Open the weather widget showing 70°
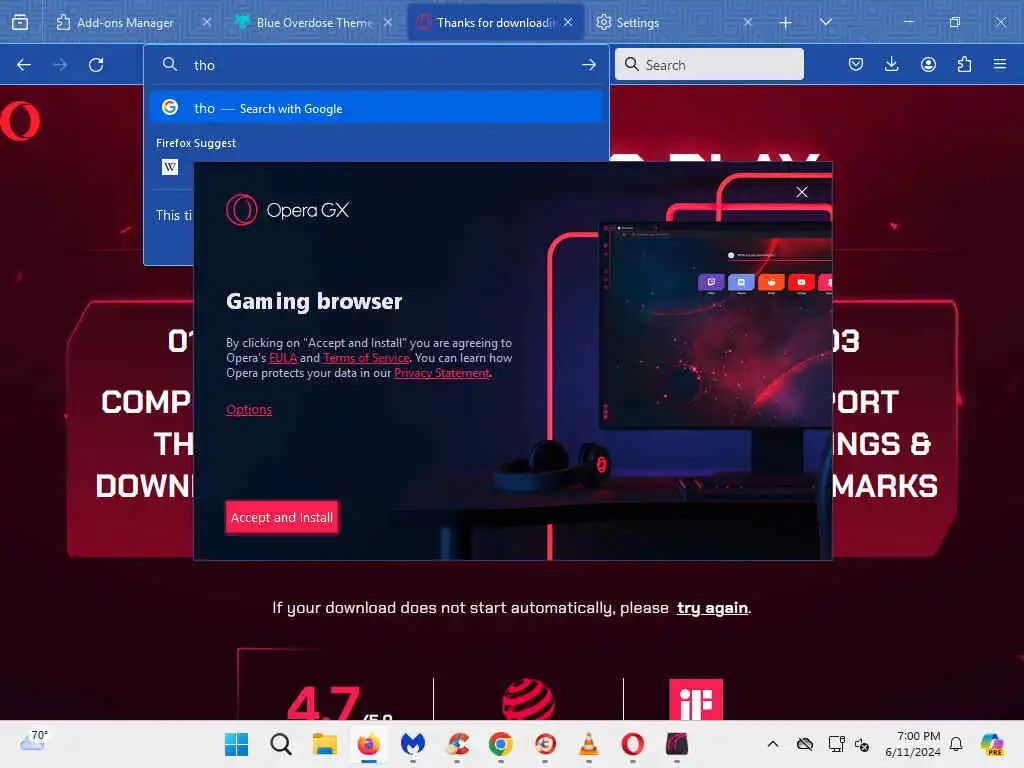 (x=33, y=742)
